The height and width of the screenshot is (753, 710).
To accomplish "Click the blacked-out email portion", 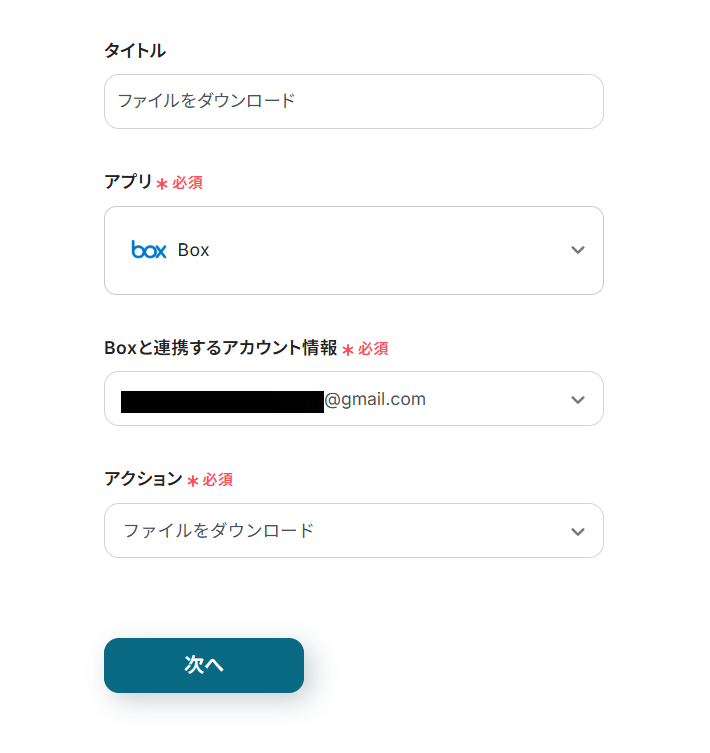I will tap(222, 401).
